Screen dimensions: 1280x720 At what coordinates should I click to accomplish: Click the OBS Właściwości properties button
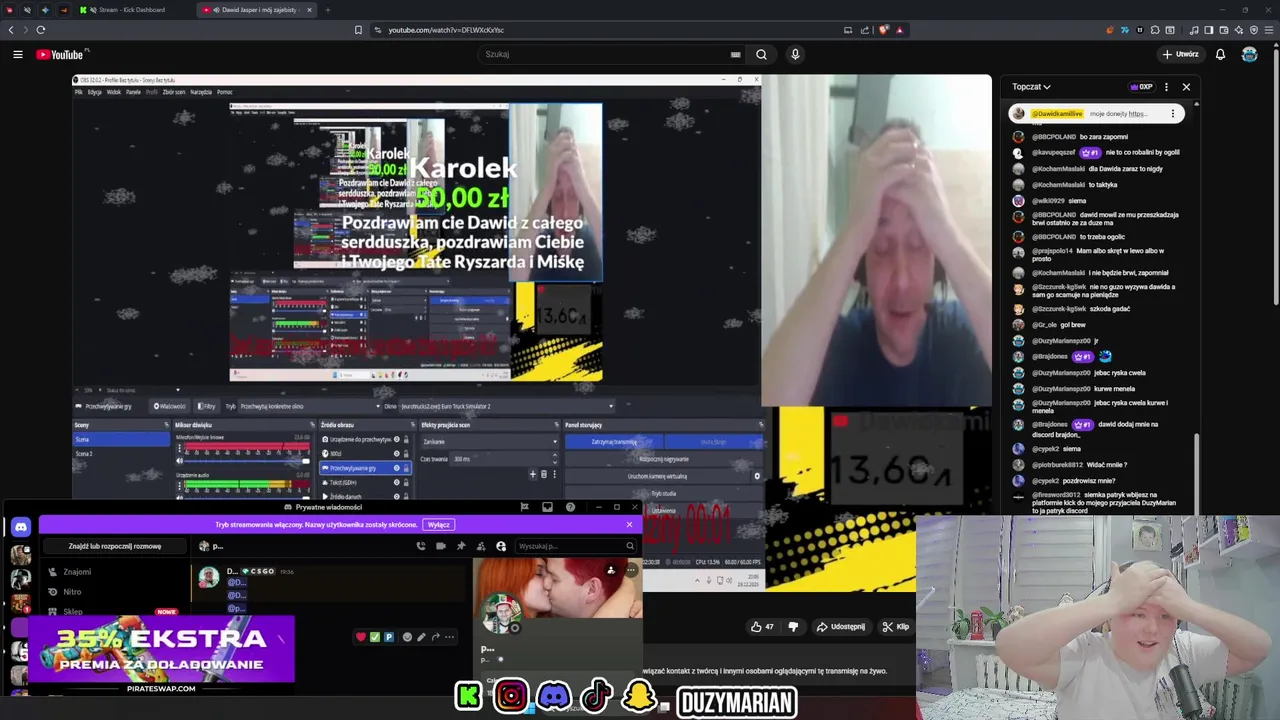169,406
